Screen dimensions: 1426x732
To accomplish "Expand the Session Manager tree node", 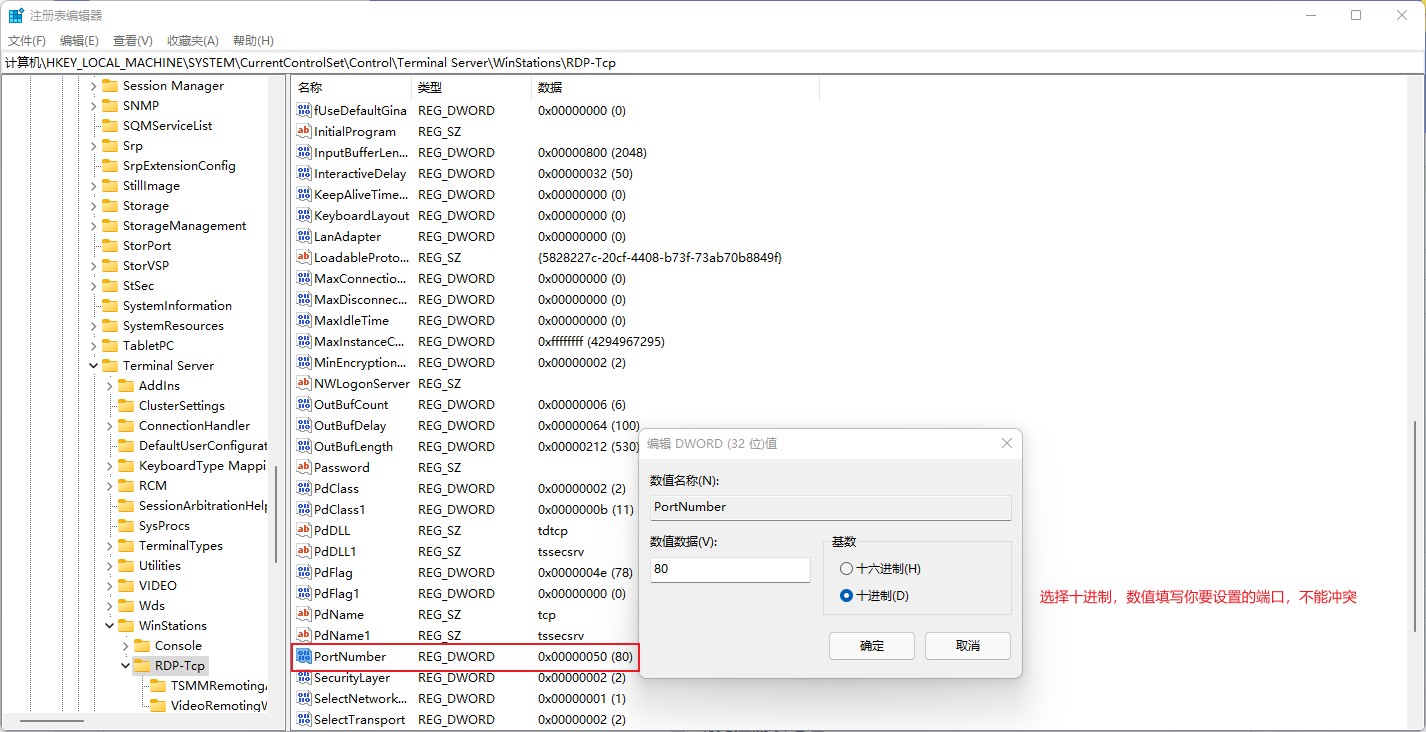I will click(x=94, y=86).
